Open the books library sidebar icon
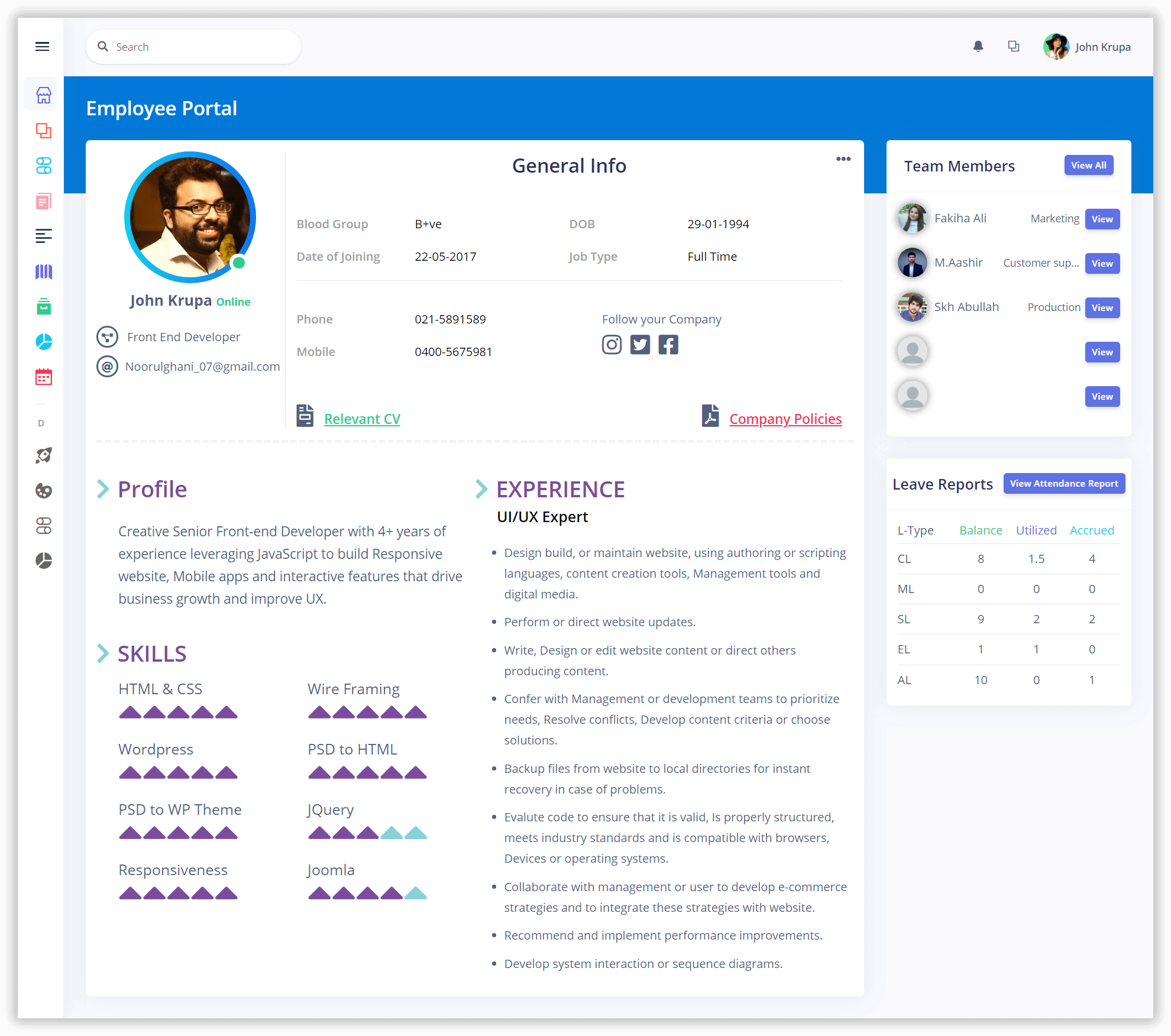1171x1036 pixels. pos(44,271)
